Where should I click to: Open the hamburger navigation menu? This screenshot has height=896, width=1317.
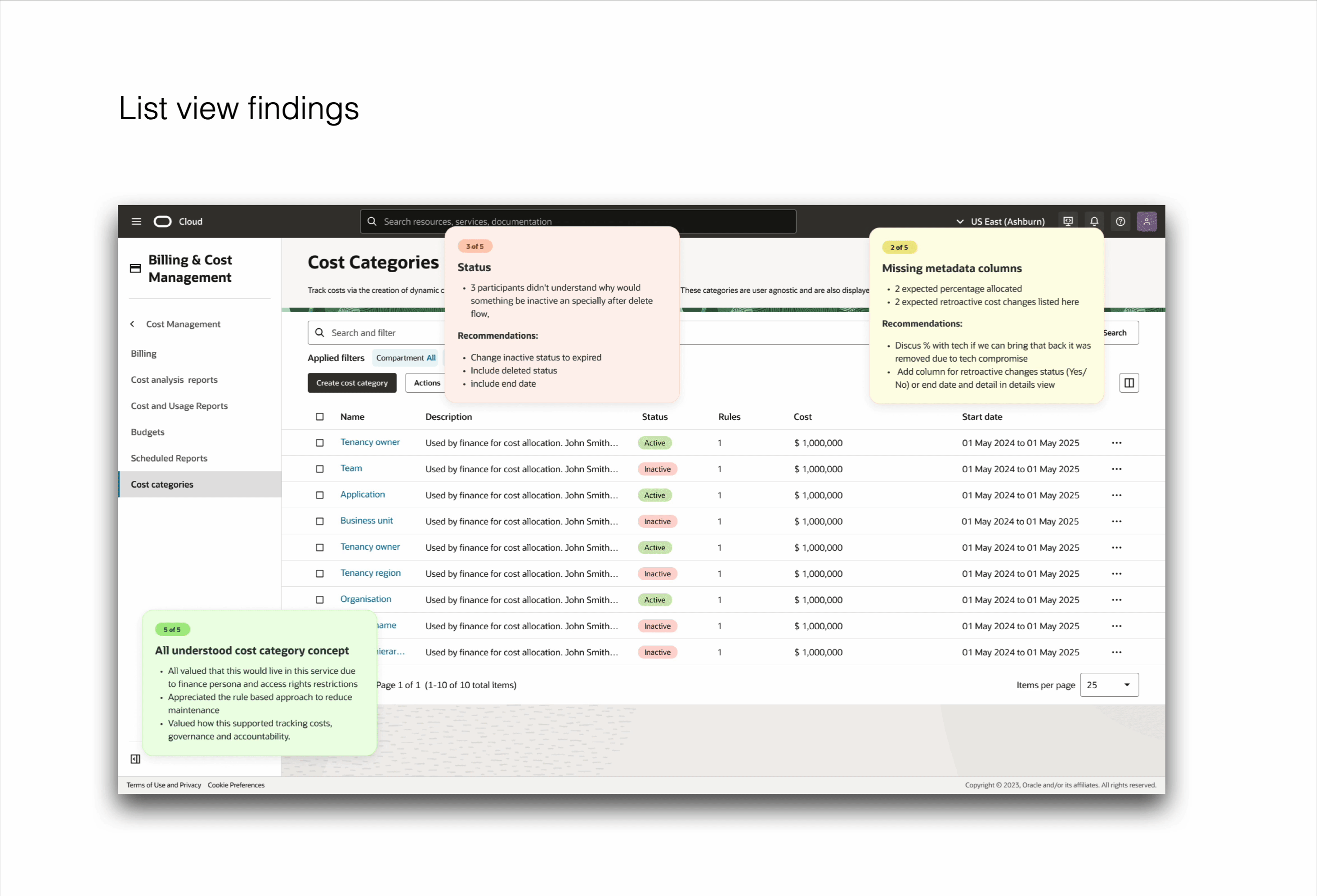point(136,222)
